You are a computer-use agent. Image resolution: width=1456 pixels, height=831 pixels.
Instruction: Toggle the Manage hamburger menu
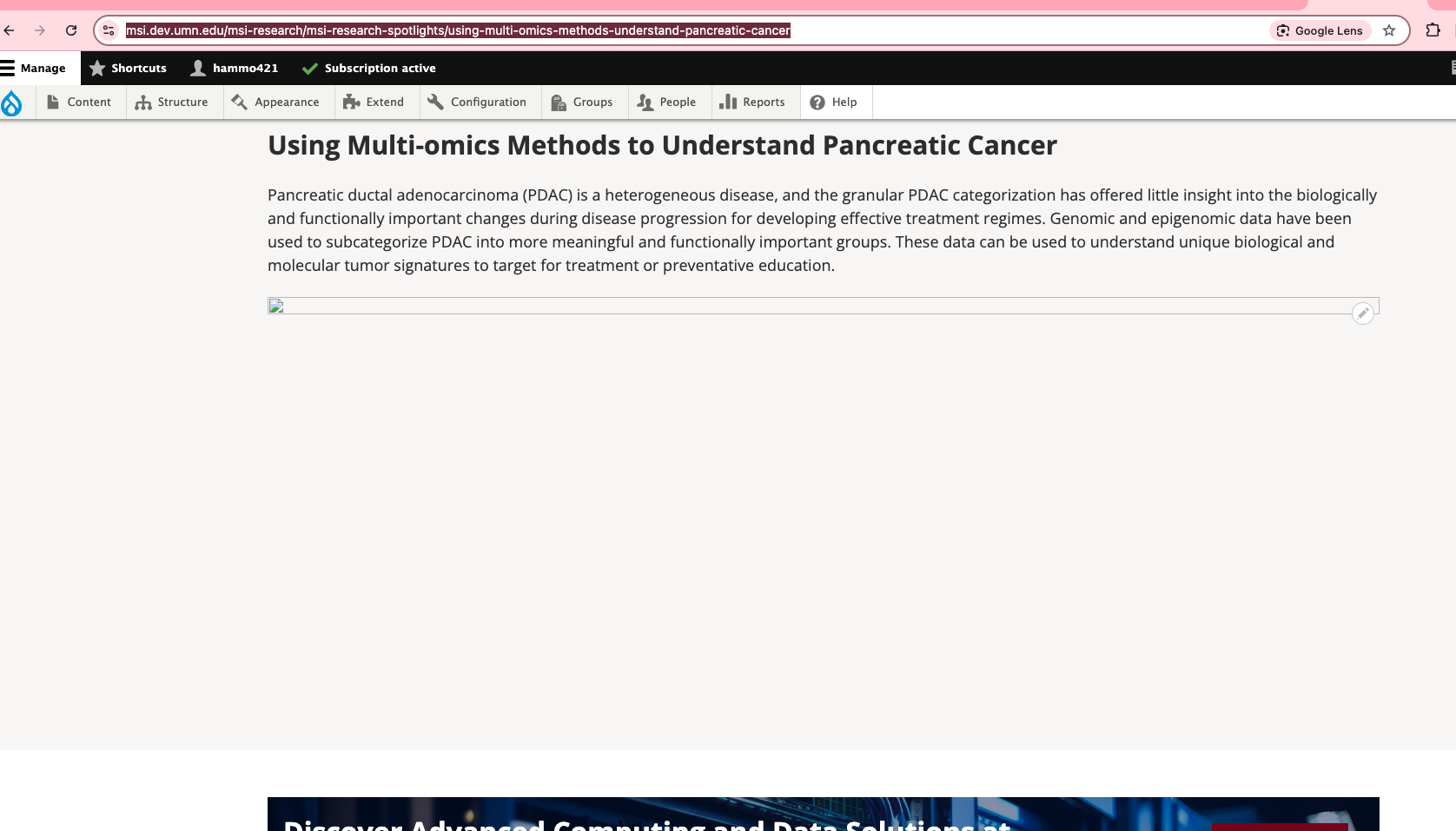click(x=34, y=68)
